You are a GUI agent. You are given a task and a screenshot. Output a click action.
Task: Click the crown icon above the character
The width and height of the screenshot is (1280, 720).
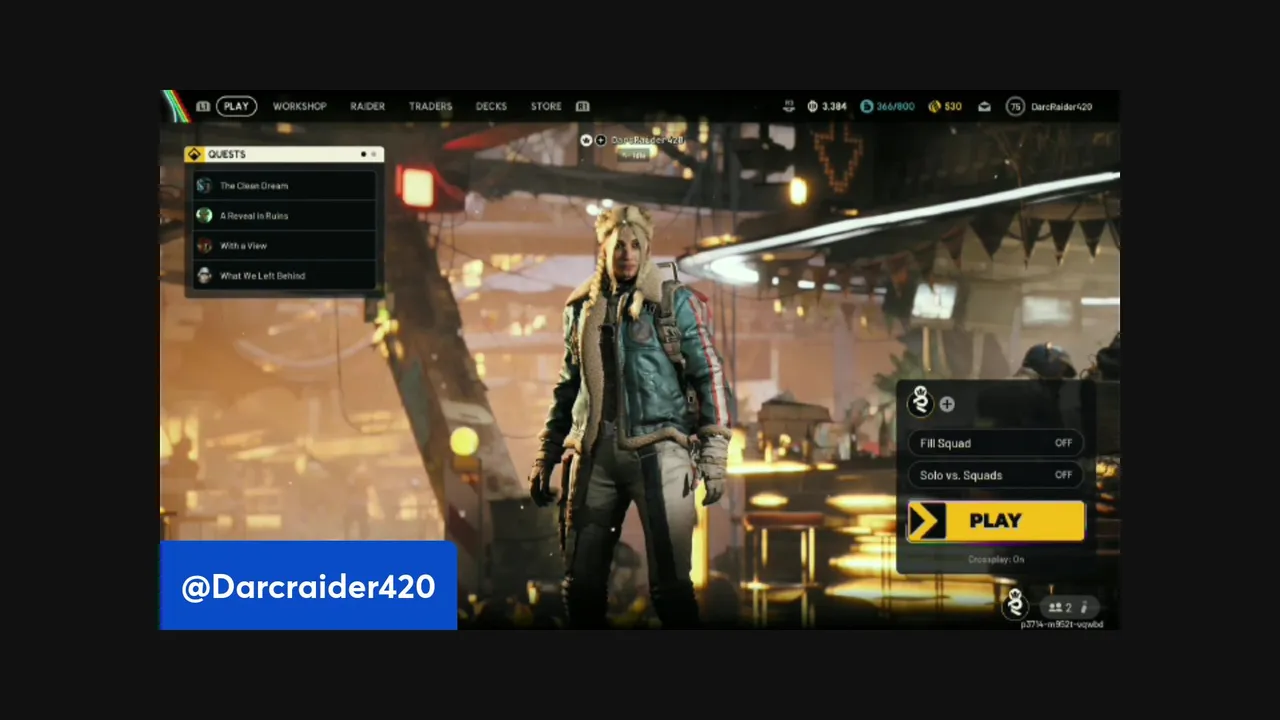(x=586, y=140)
